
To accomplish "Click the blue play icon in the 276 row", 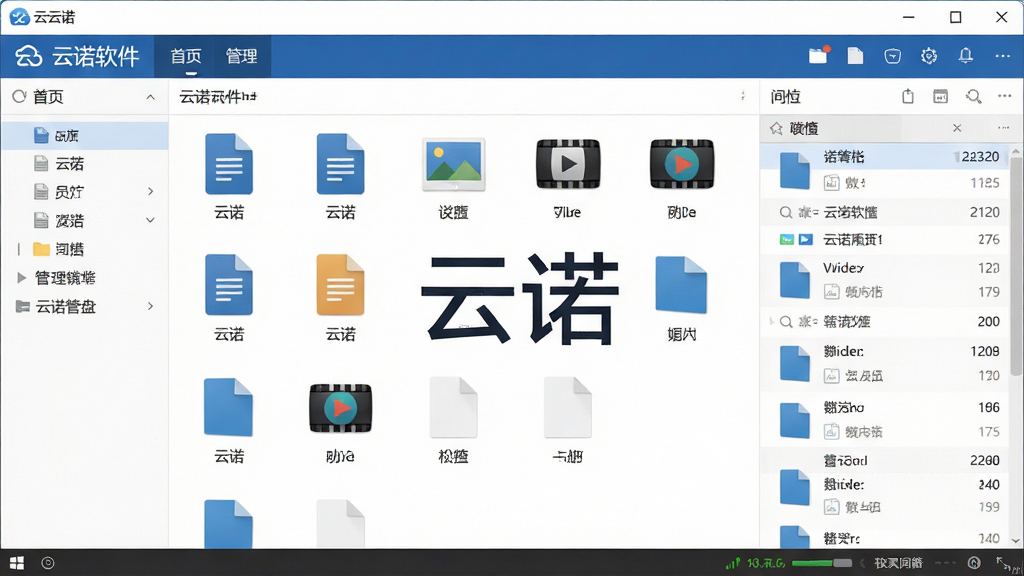I will (806, 240).
